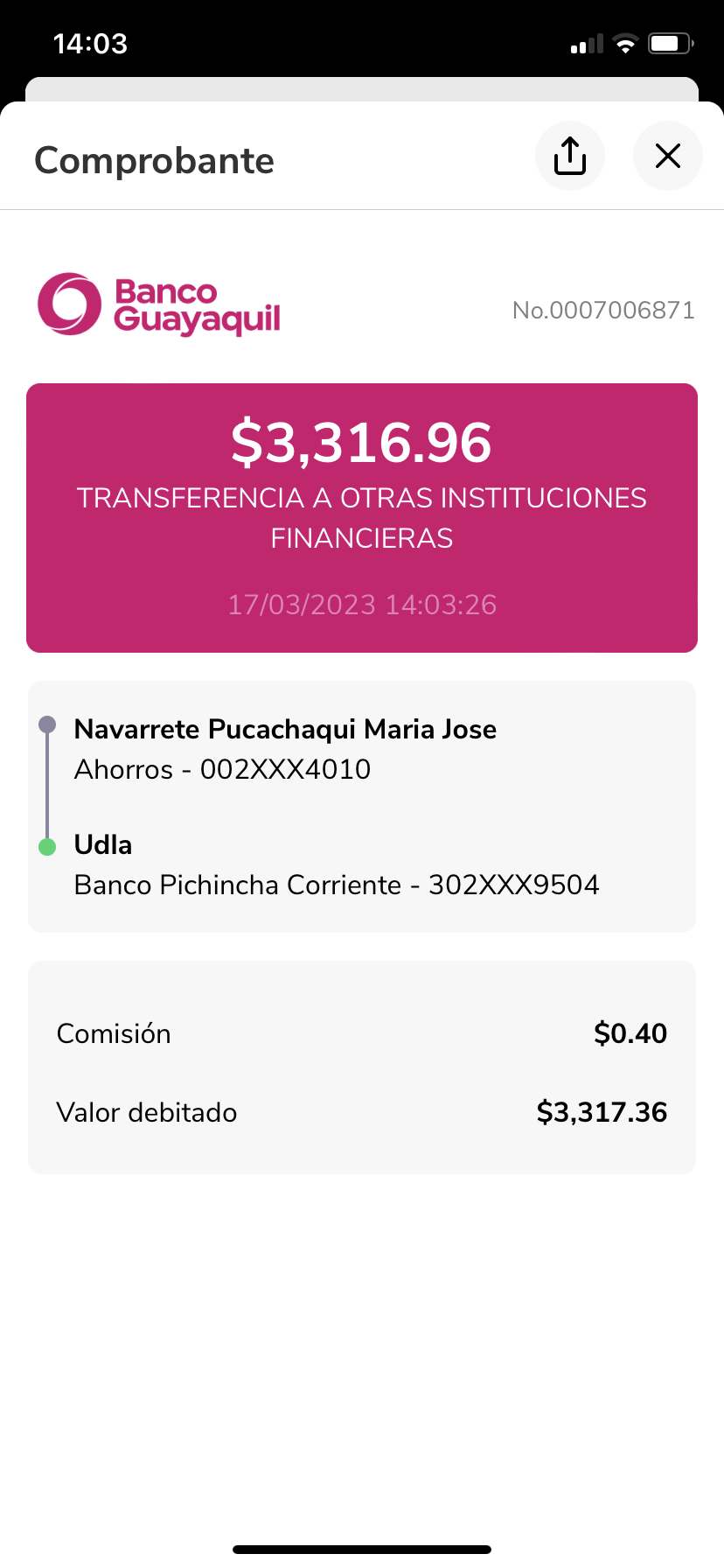Tap the share receipt icon
724x1568 pixels.
[570, 157]
